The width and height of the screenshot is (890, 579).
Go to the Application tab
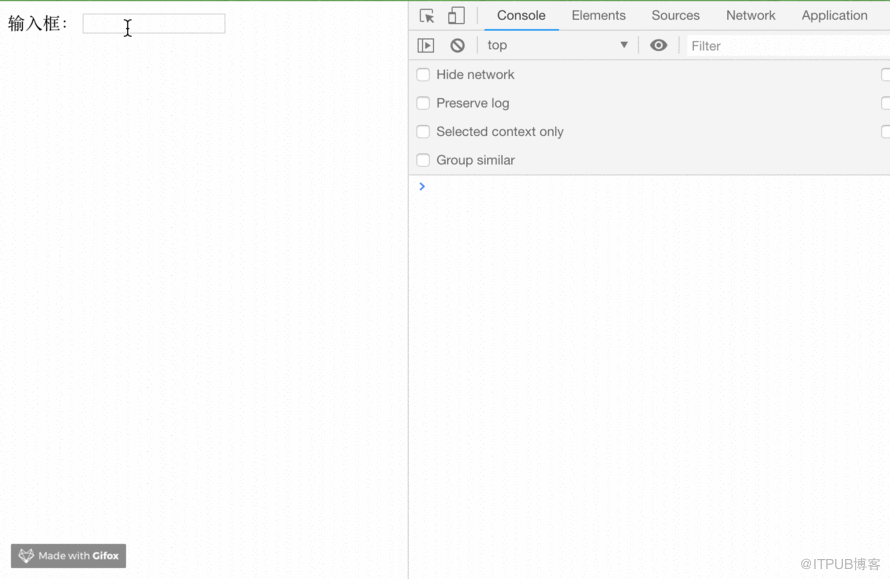[x=834, y=16]
